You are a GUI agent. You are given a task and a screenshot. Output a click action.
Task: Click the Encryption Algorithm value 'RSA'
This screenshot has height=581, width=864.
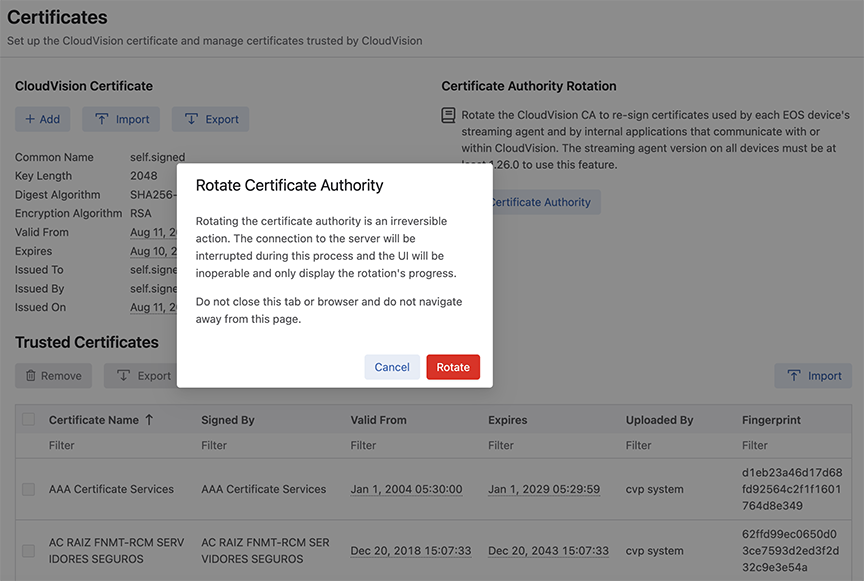[141, 213]
